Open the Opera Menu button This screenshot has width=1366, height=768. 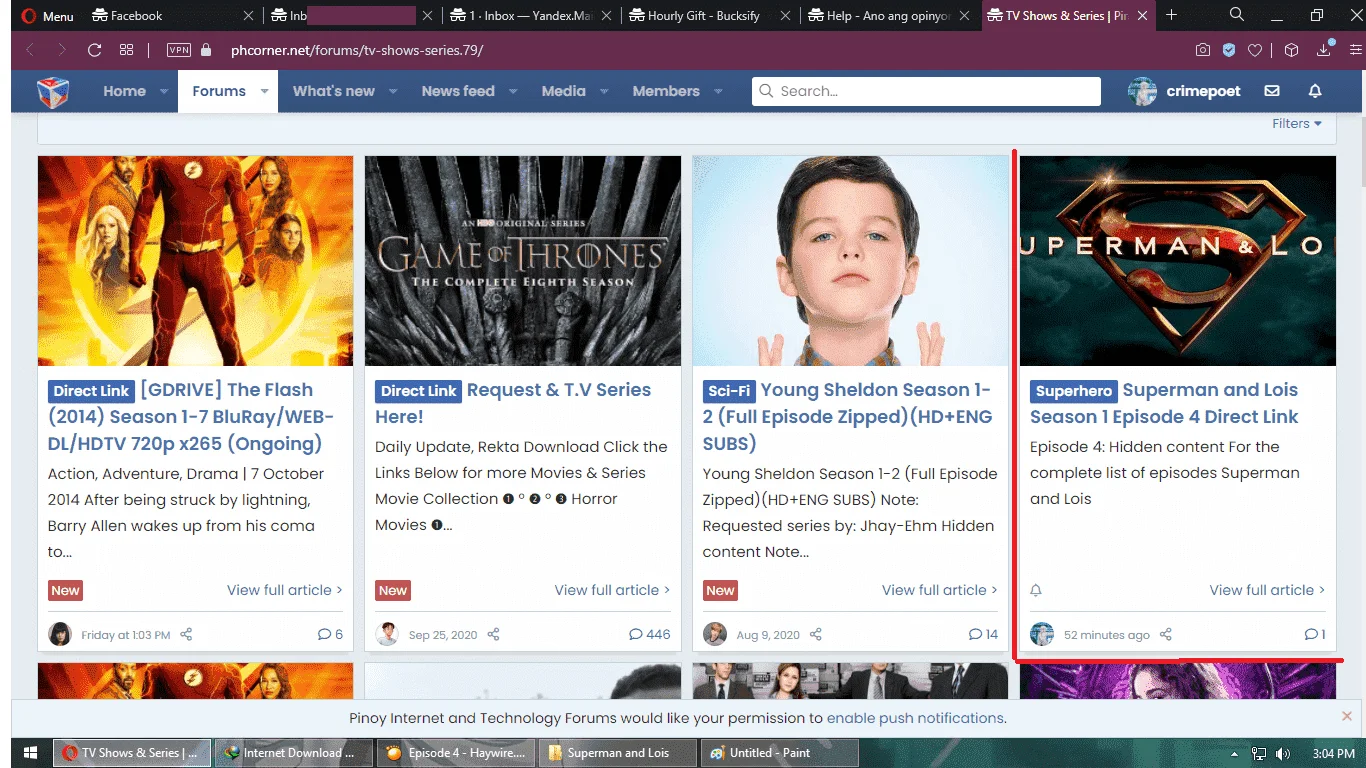(47, 16)
